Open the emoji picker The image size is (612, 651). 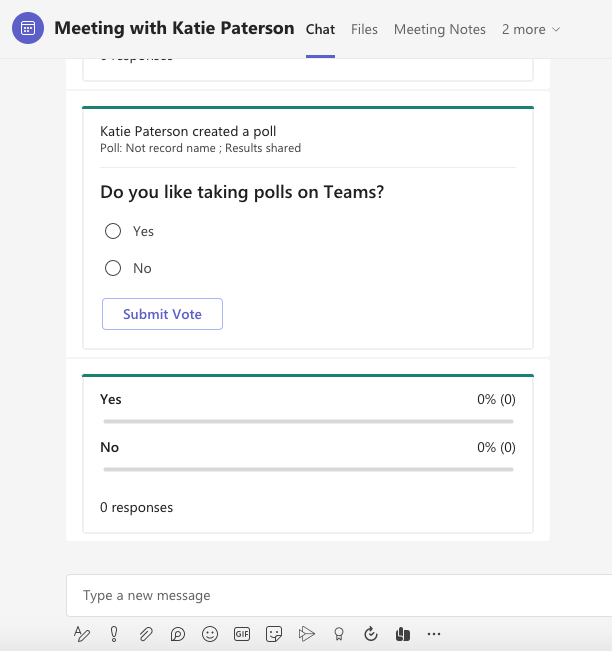coord(210,633)
